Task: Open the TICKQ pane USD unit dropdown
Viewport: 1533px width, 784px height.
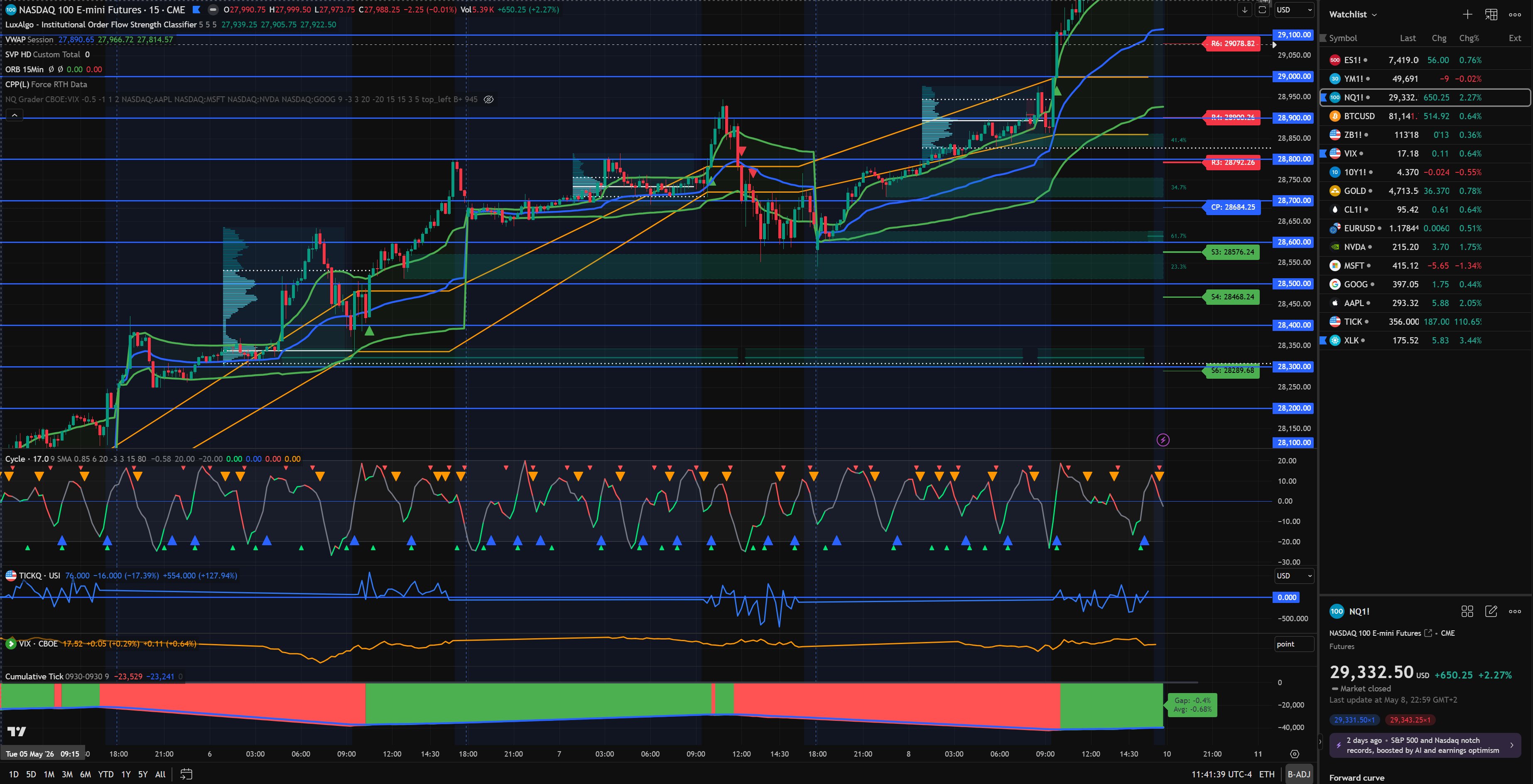Action: [1294, 576]
